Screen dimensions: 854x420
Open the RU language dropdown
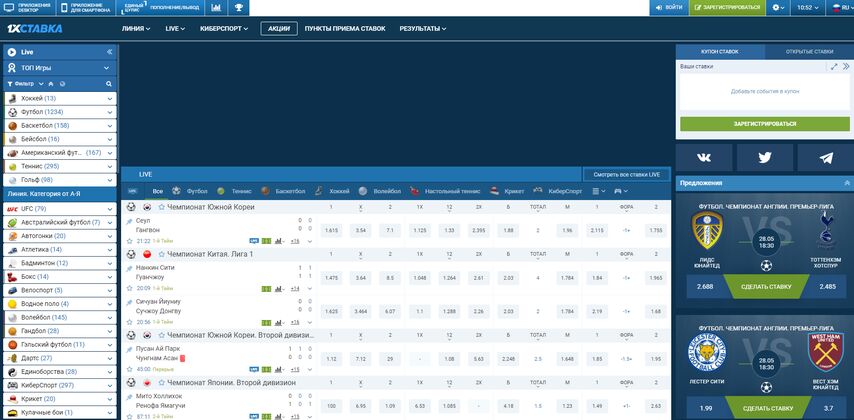pyautogui.click(x=841, y=8)
